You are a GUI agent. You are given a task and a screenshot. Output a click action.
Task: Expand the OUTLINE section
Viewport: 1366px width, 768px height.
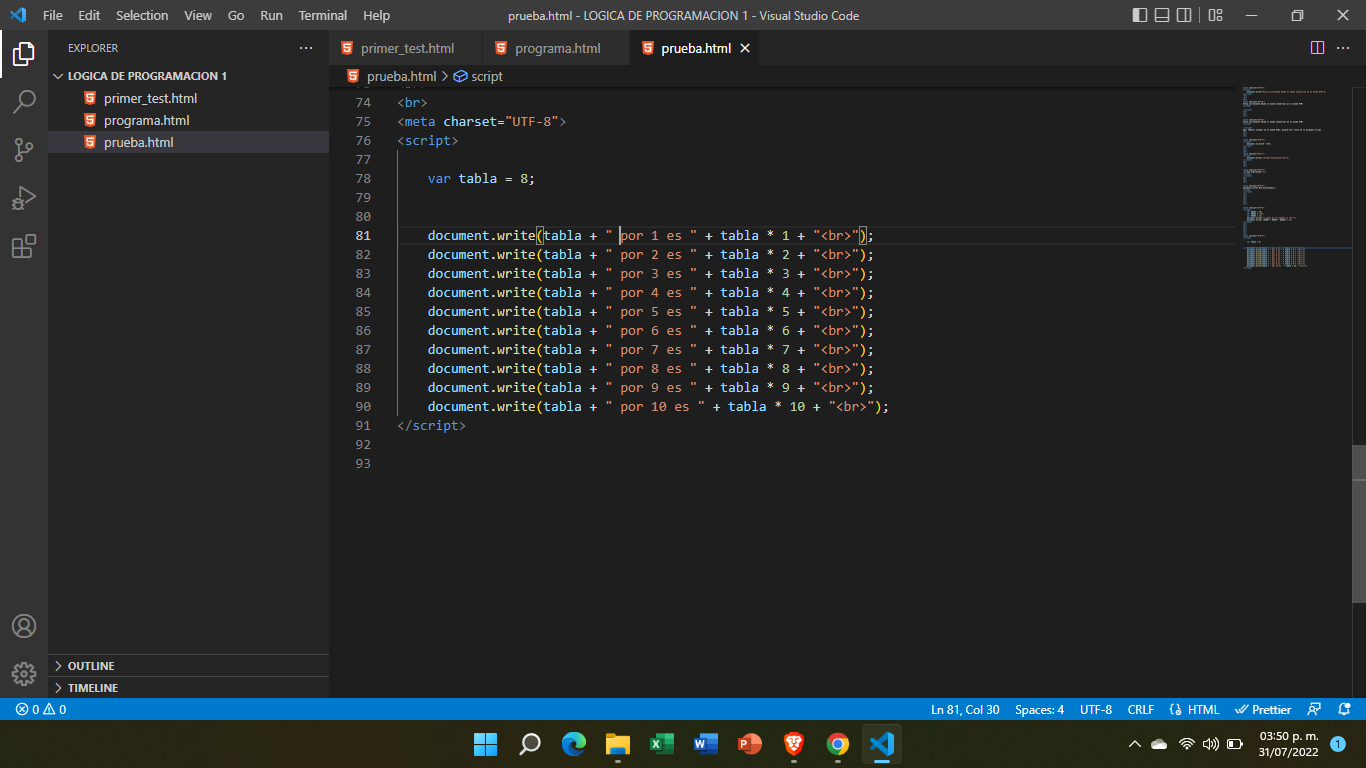(188, 666)
